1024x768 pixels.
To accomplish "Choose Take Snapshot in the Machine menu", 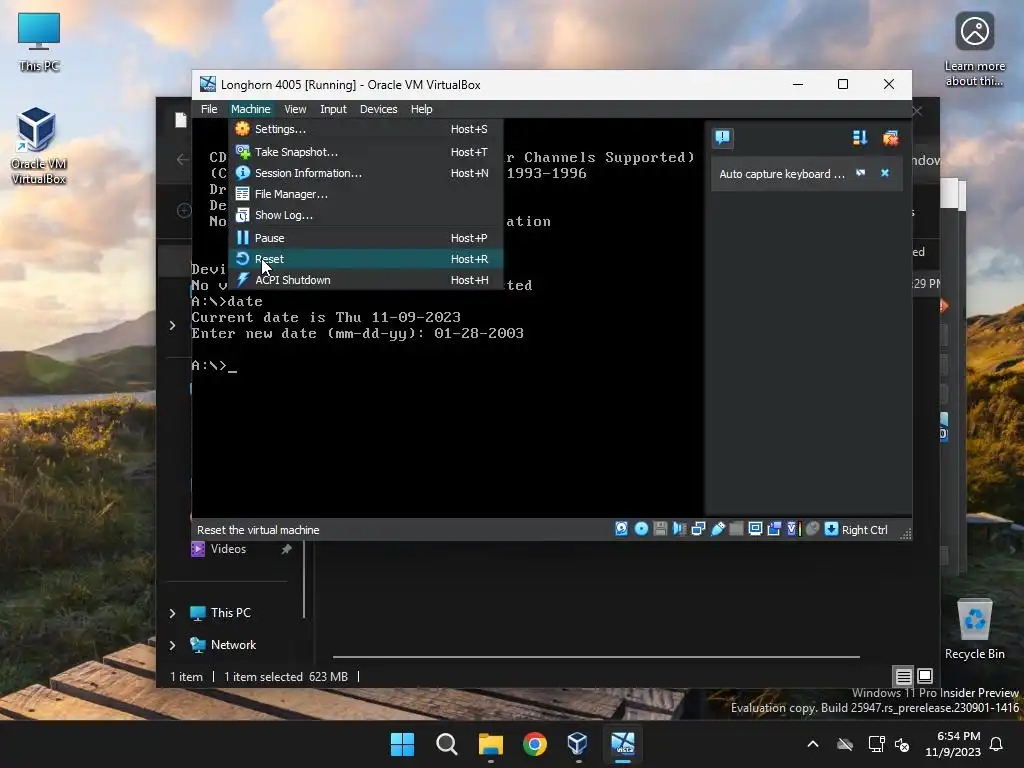I will [x=366, y=152].
